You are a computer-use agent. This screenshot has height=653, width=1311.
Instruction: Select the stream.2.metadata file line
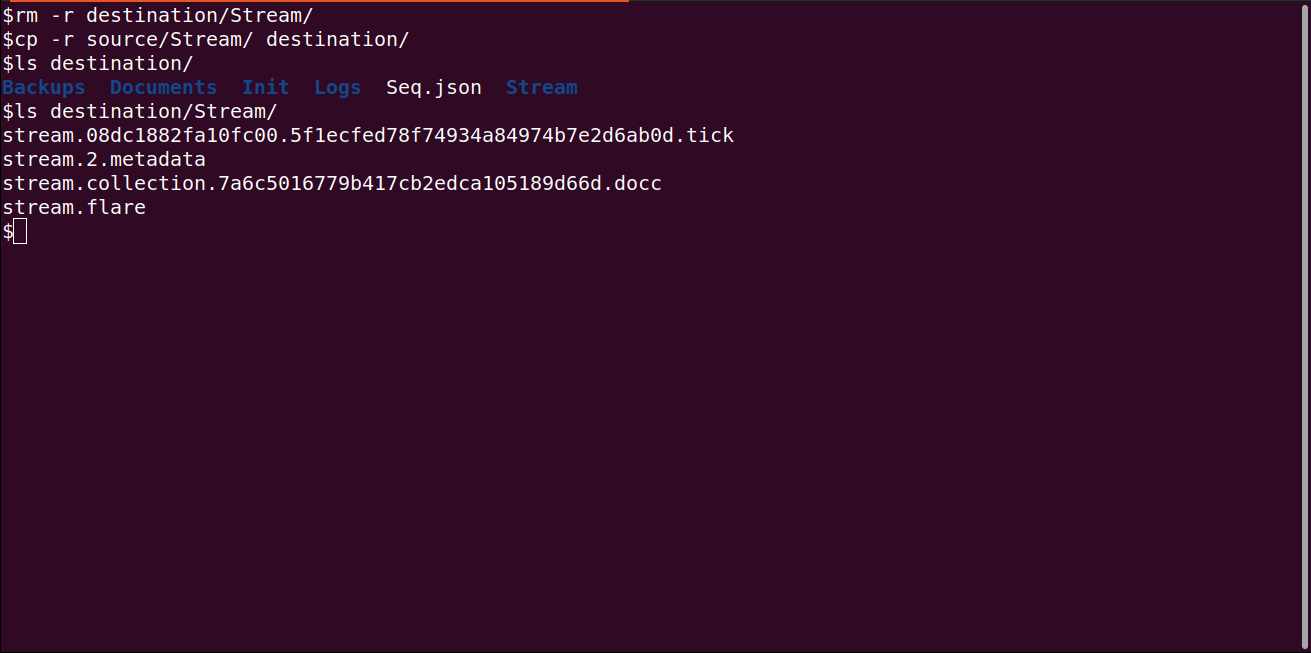(x=104, y=160)
